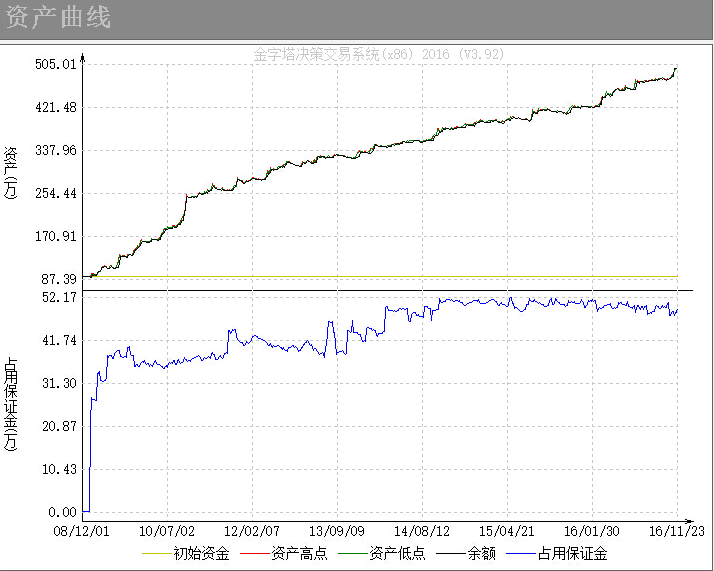Select the 资产高点 legend entry

pos(284,553)
